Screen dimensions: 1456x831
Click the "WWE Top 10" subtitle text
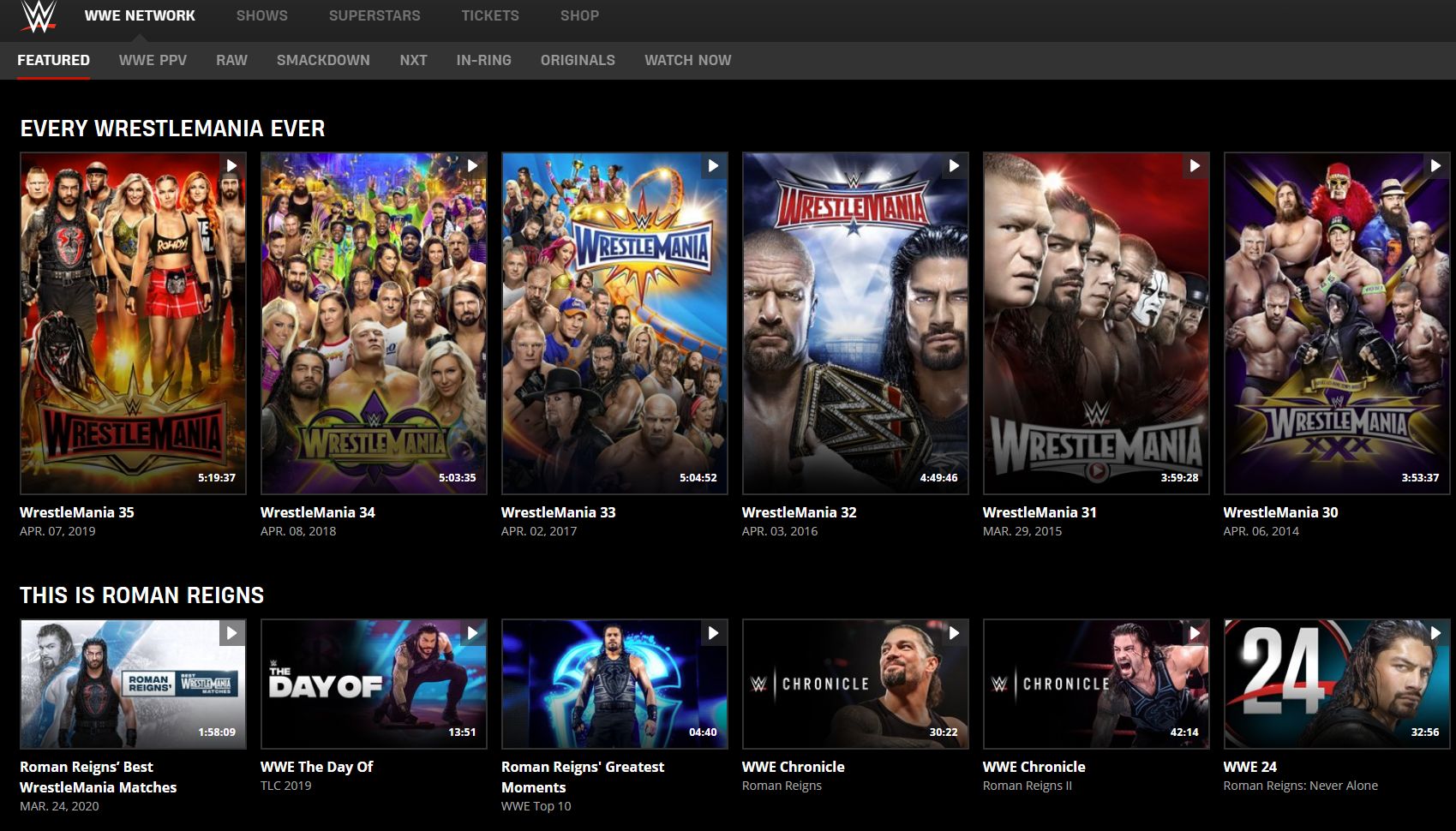536,806
